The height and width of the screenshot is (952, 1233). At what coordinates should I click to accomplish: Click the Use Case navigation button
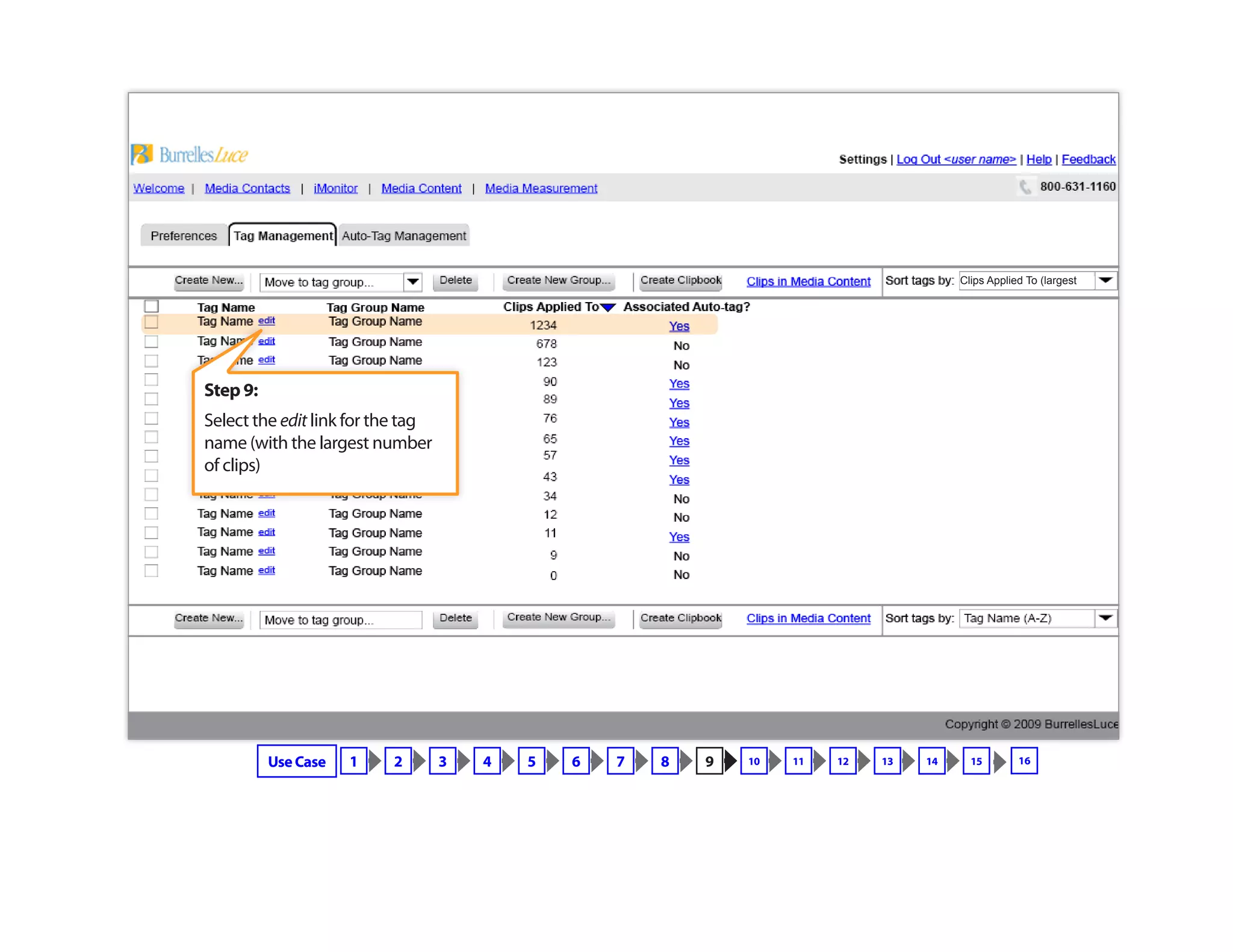tap(297, 761)
